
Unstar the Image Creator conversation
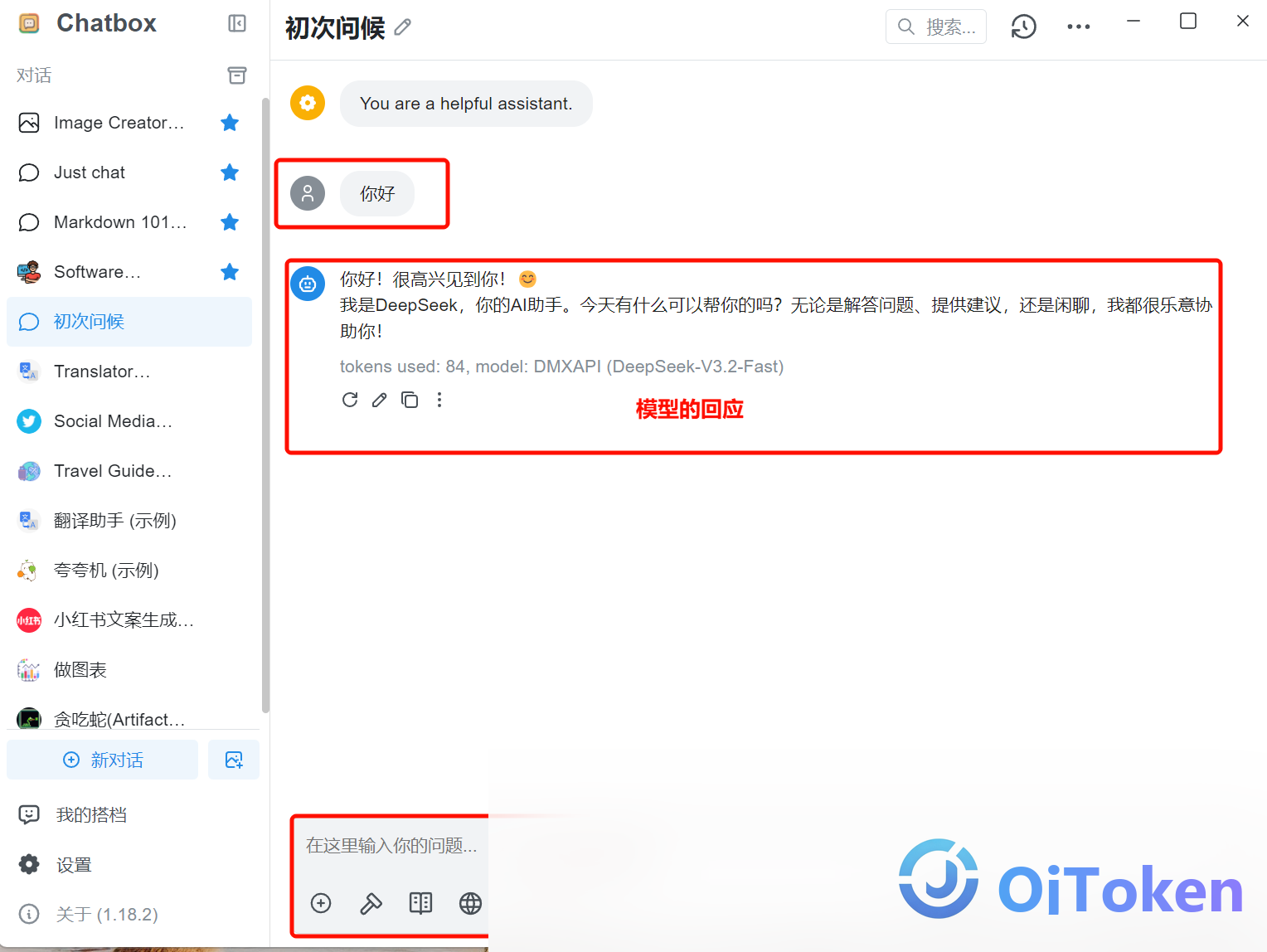230,123
